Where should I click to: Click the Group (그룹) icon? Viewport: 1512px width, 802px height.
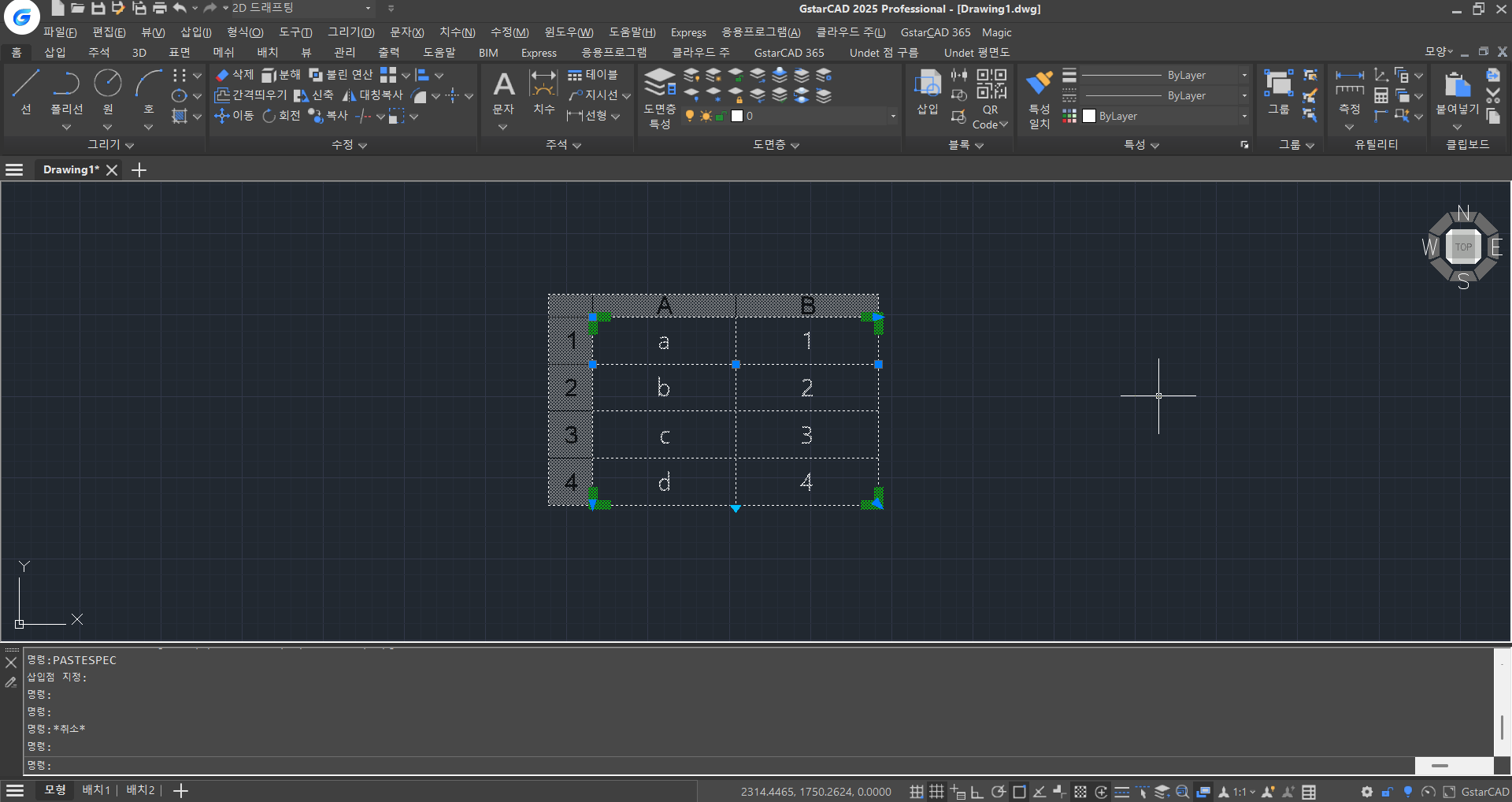(1278, 92)
